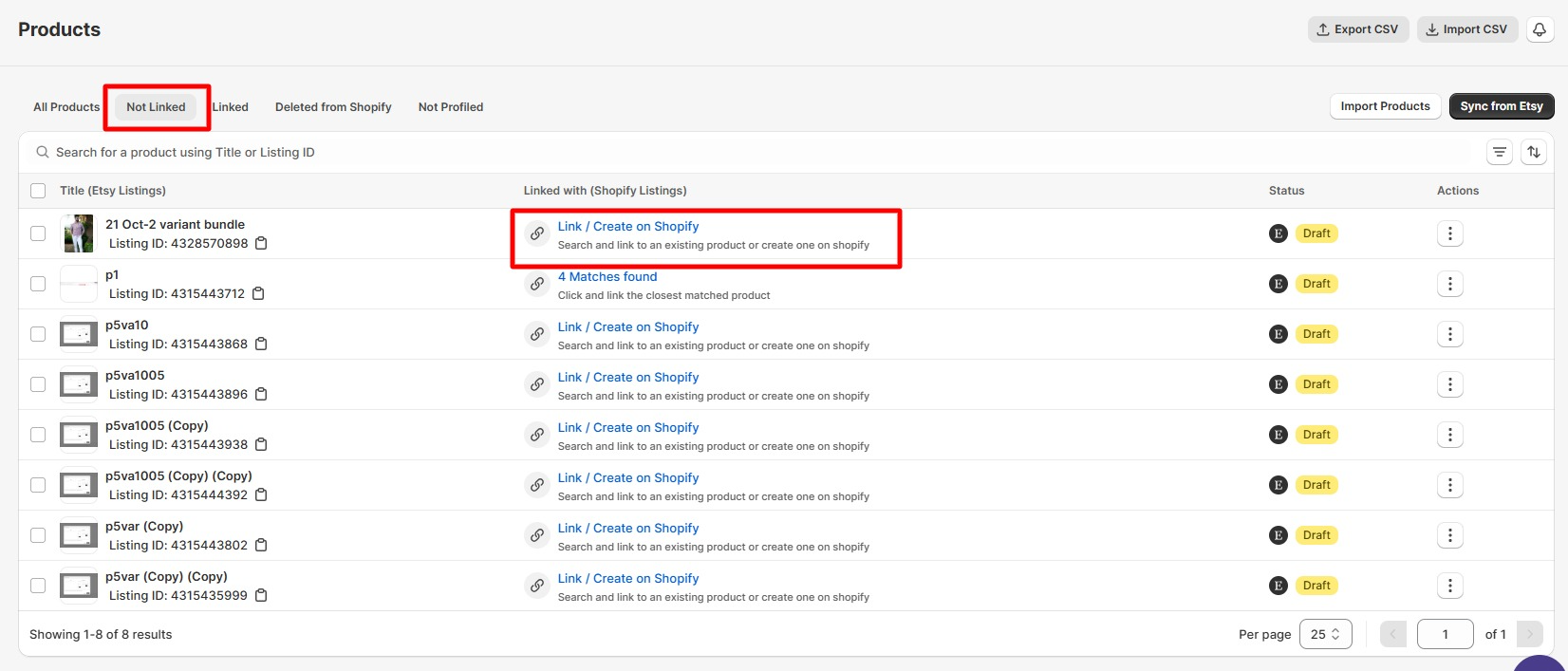Image resolution: width=1568 pixels, height=671 pixels.
Task: Toggle the select-all checkbox in table header
Action: 38,191
